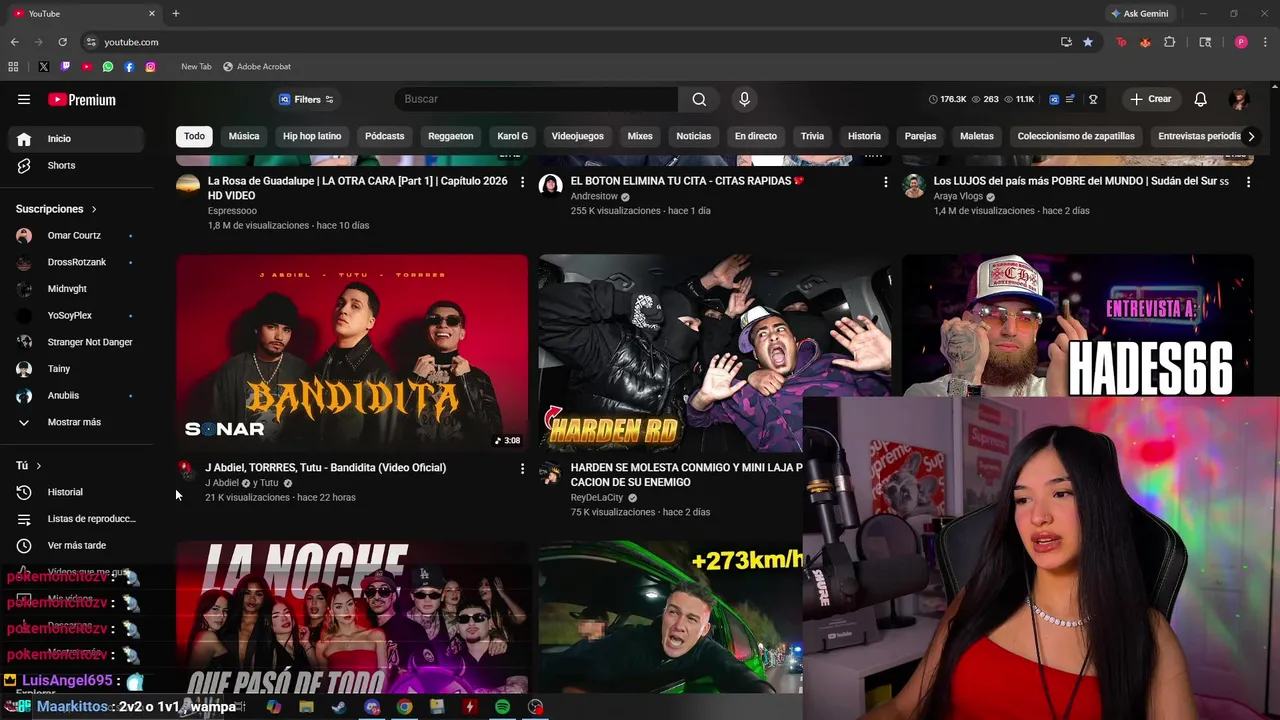Viewport: 1280px width, 720px height.
Task: Start voice search with the microphone
Action: coord(744,99)
